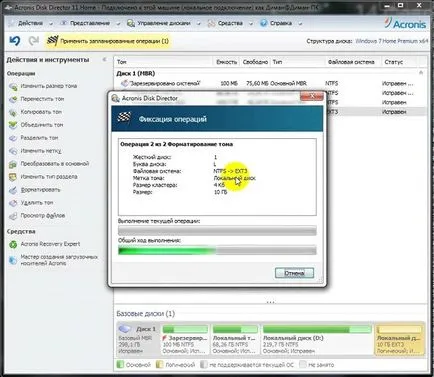Click the green Основной legend swatch

(120, 365)
